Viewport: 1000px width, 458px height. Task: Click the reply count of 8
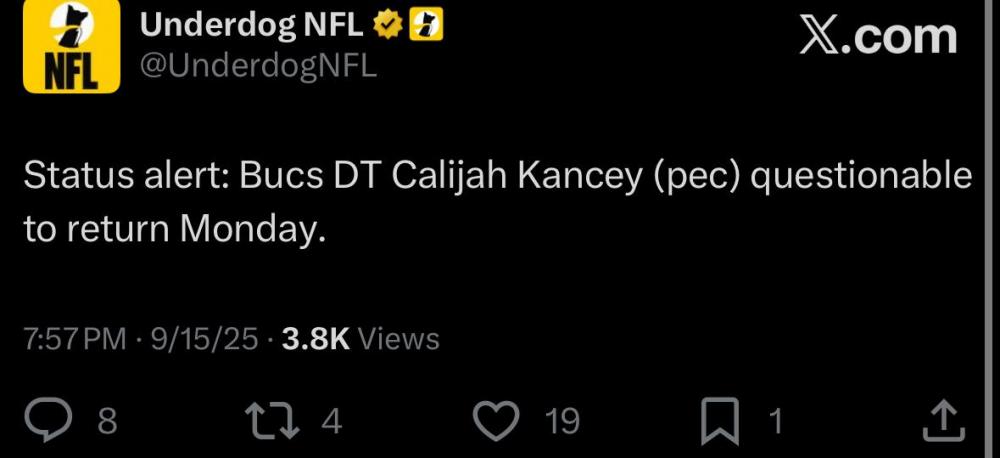point(107,421)
